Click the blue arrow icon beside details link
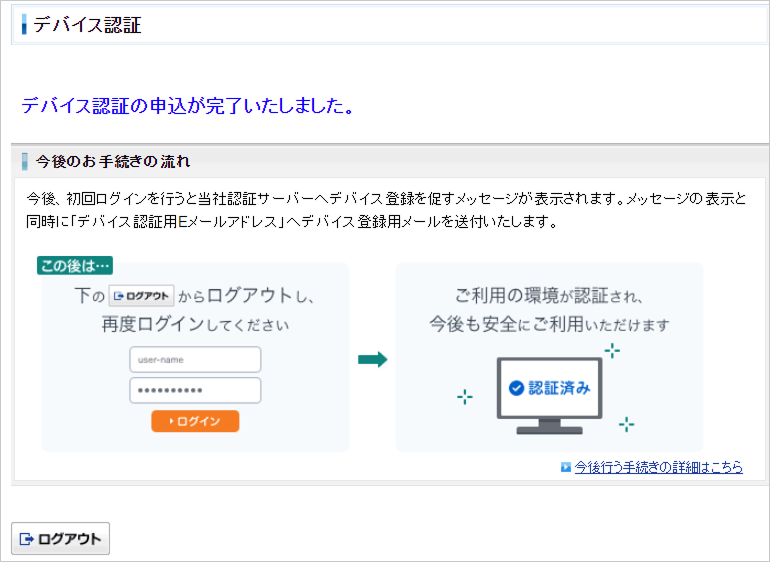The height and width of the screenshot is (562, 770). pyautogui.click(x=566, y=467)
